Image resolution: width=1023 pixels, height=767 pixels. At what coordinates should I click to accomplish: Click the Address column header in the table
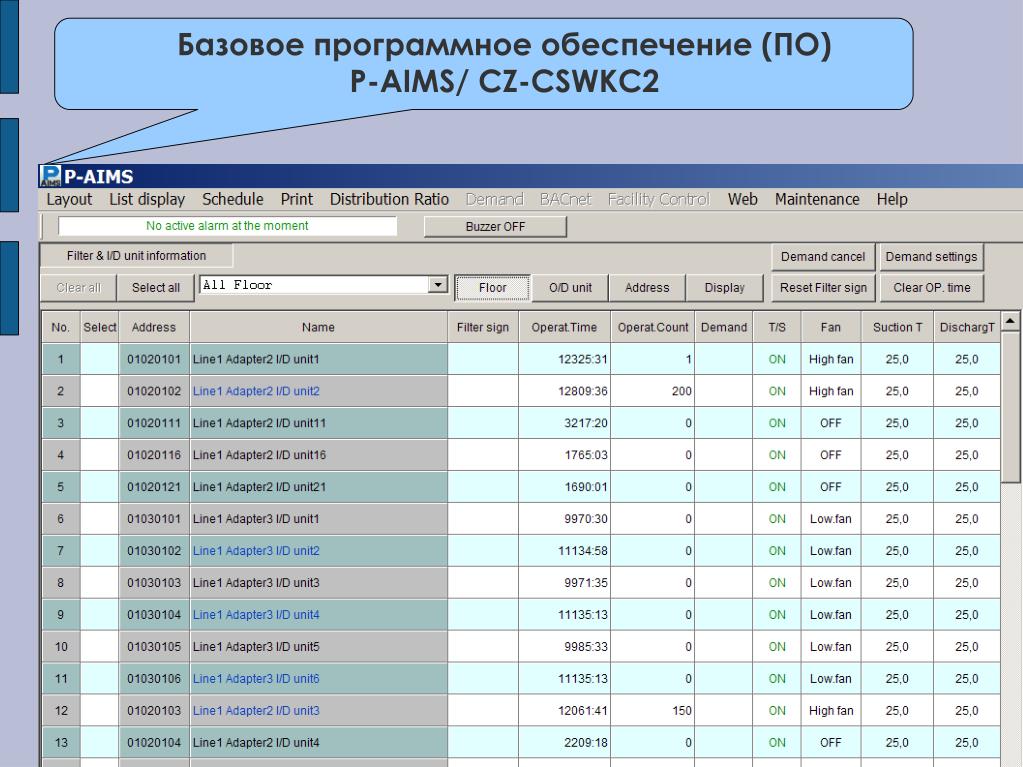(x=154, y=327)
